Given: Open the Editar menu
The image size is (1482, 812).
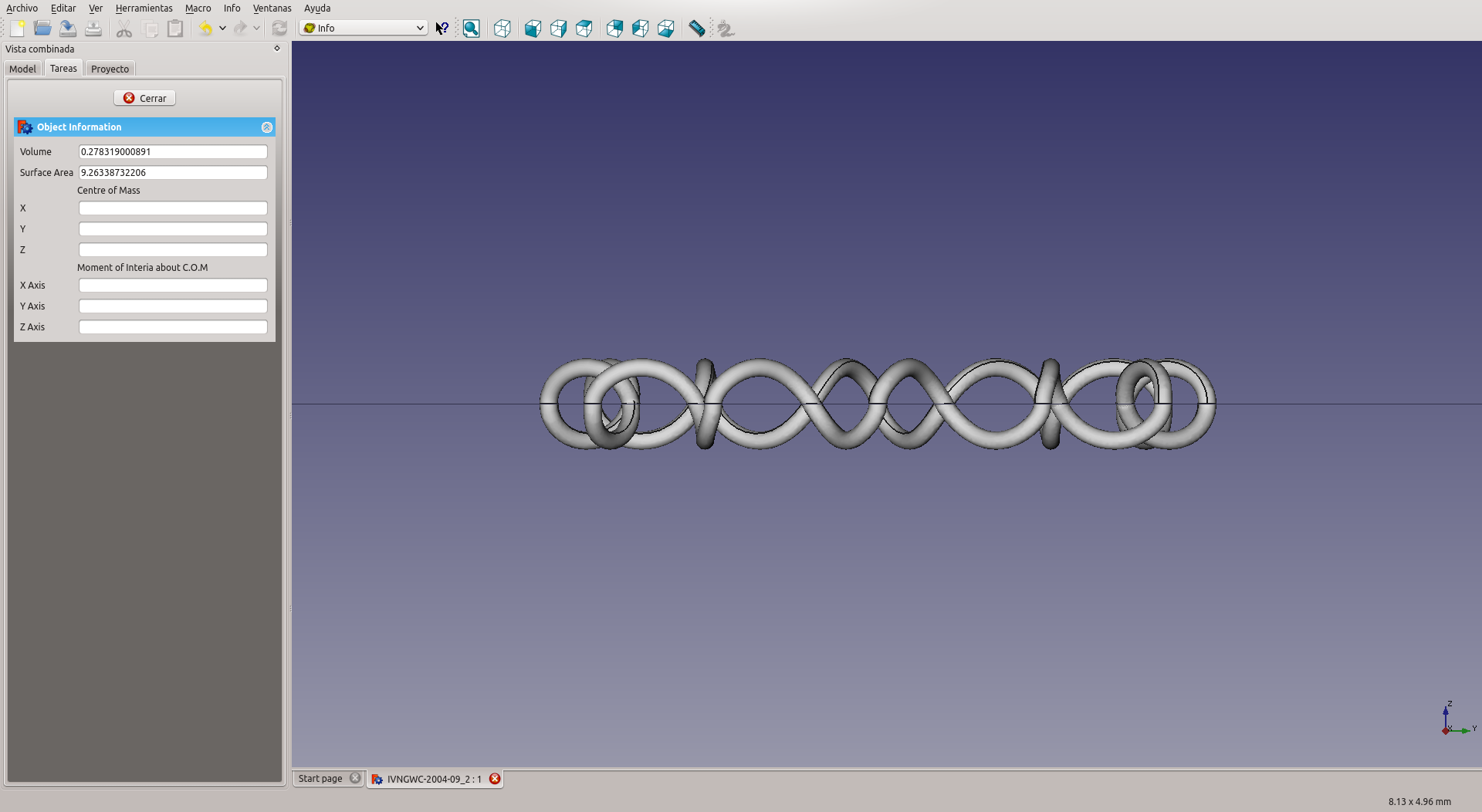Looking at the screenshot, I should pos(63,8).
